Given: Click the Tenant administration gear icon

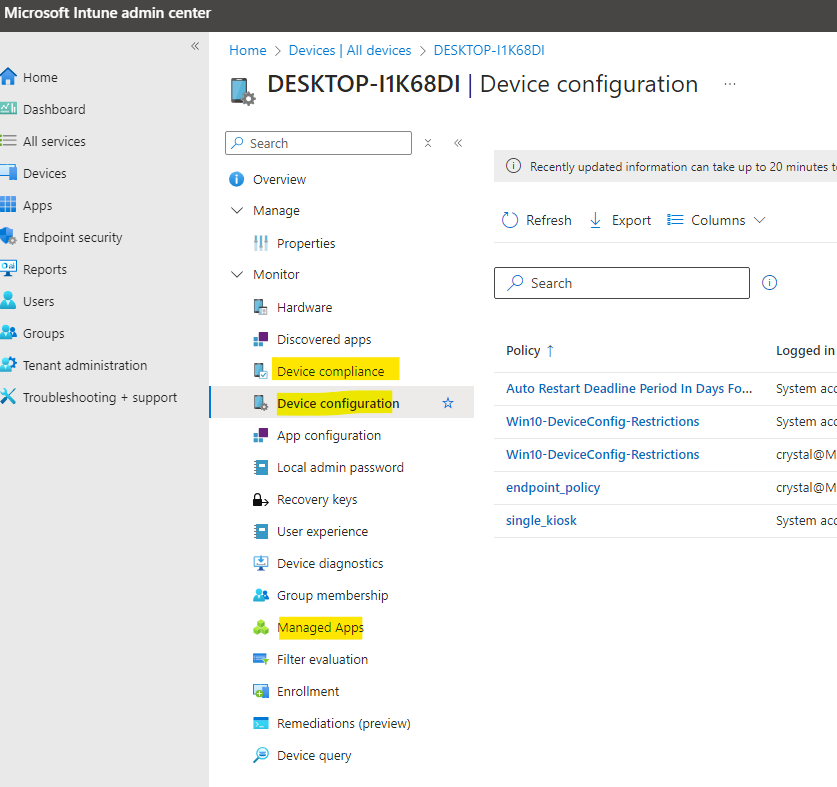Looking at the screenshot, I should point(9,365).
